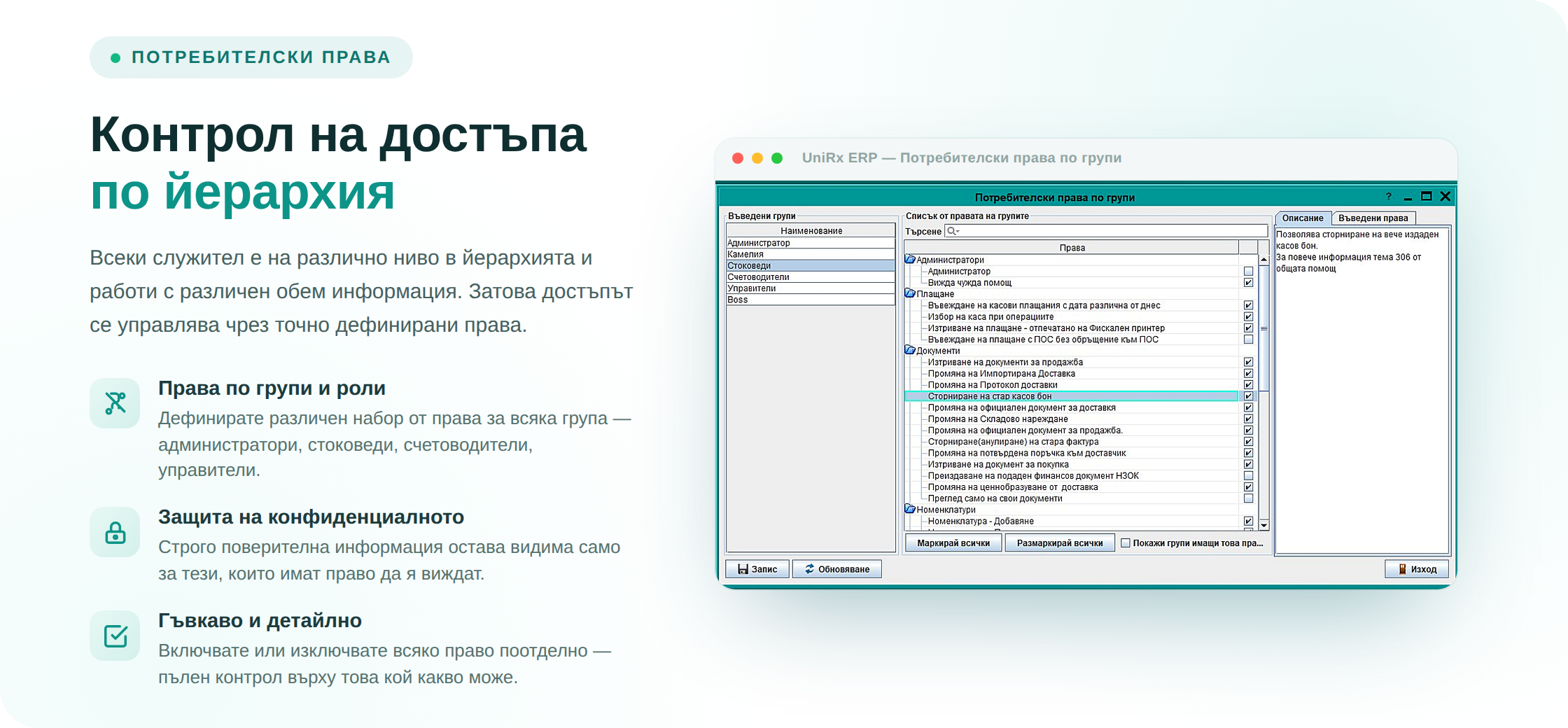Select the Администратор group row
1568x728 pixels.
pyautogui.click(x=811, y=243)
